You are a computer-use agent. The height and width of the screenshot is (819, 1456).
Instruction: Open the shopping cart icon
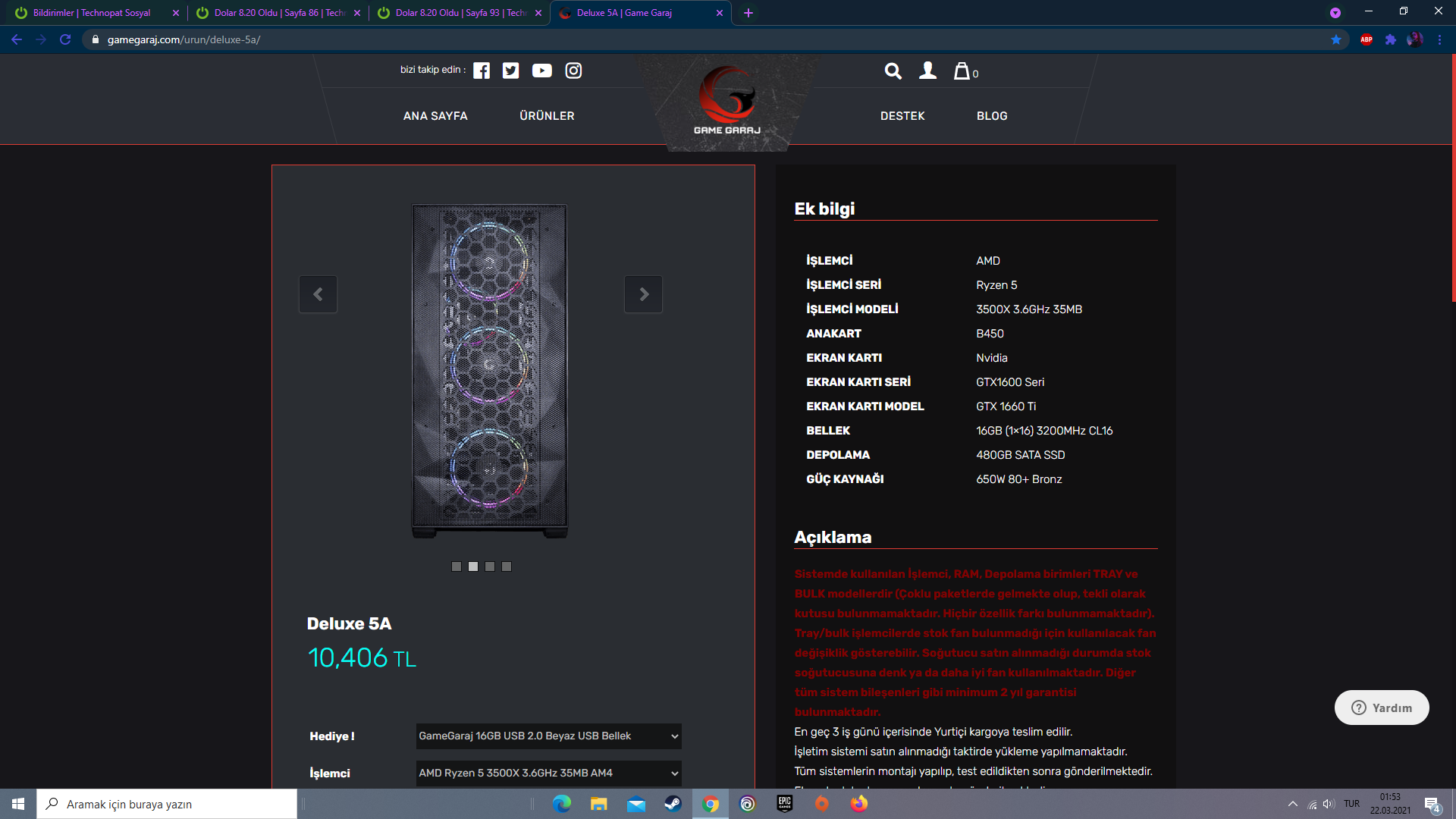pos(962,71)
